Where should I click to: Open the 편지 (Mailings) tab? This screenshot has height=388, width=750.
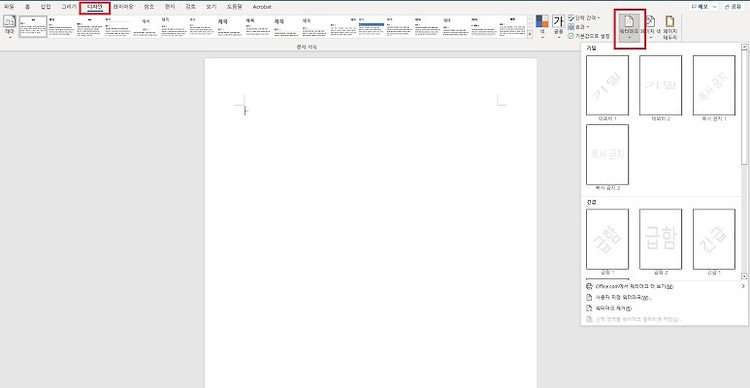169,7
